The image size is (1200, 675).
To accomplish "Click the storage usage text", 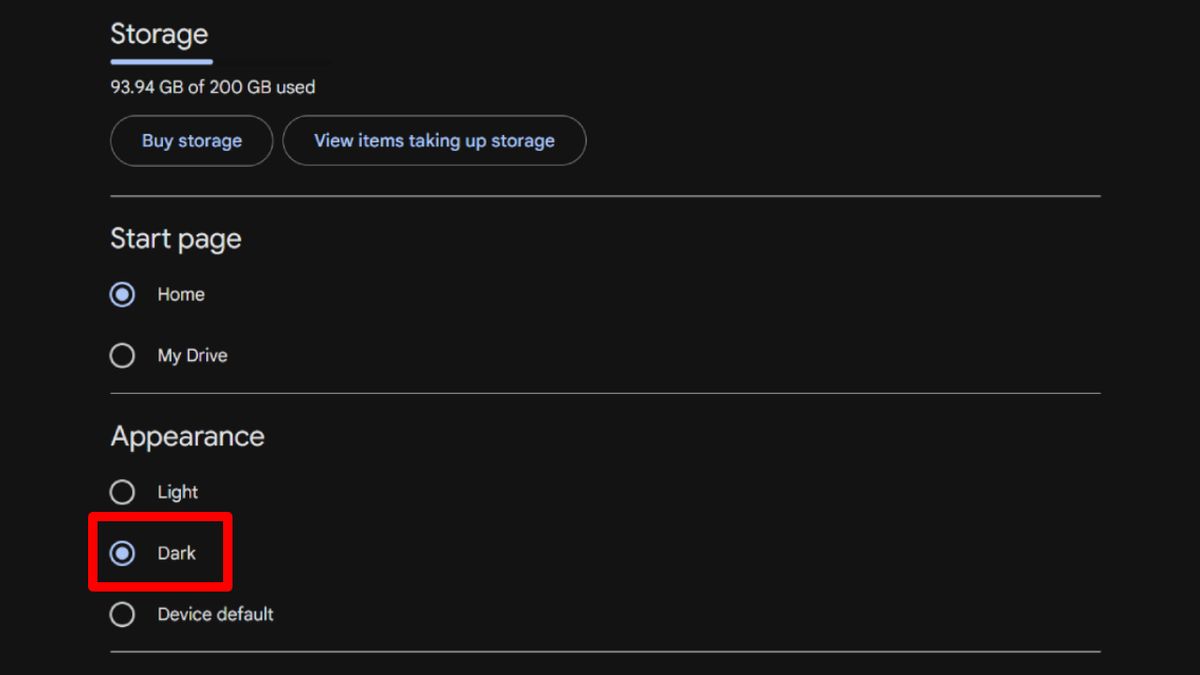I will pos(211,87).
